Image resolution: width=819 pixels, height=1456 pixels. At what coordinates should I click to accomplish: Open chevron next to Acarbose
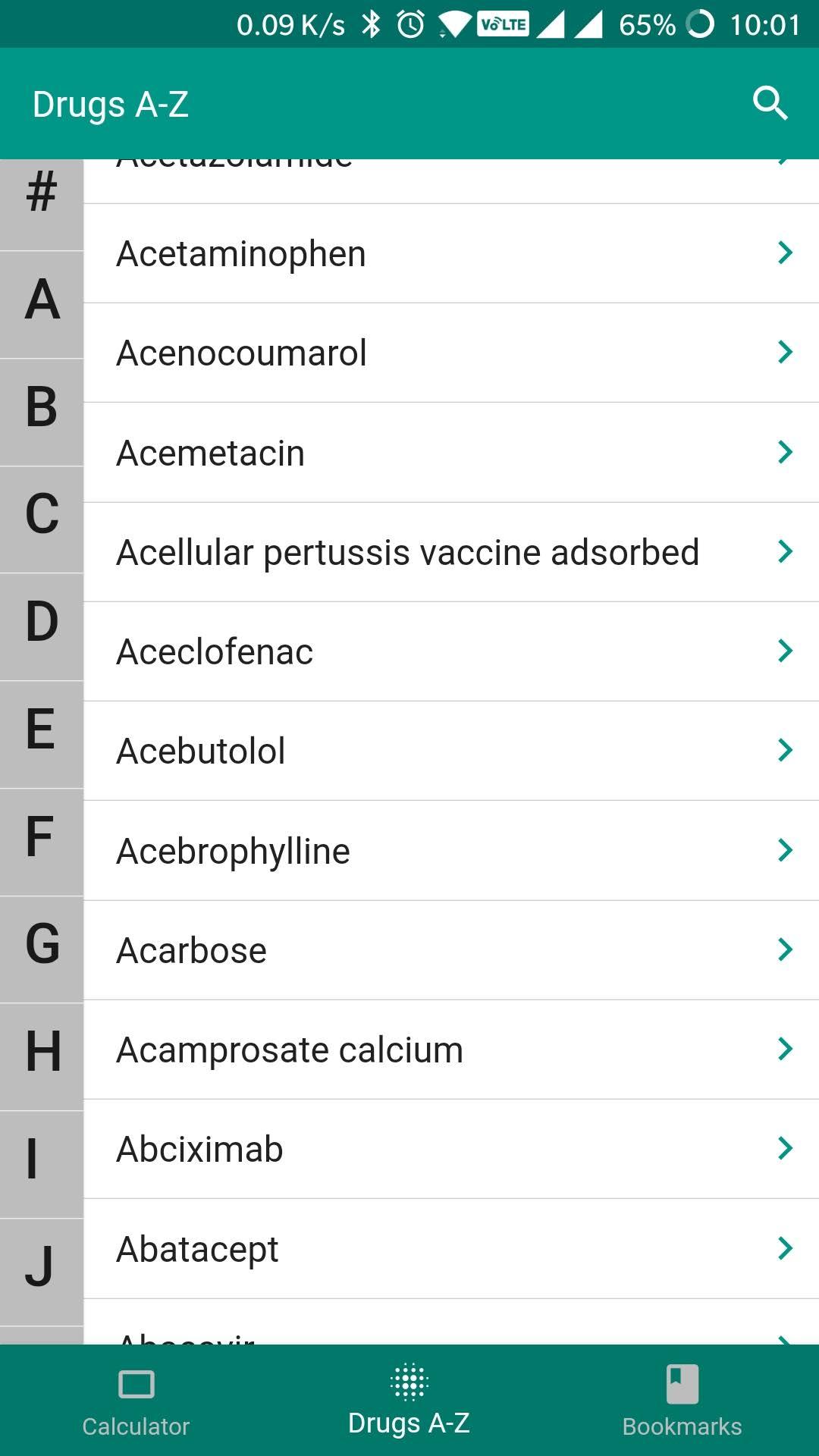coord(786,949)
